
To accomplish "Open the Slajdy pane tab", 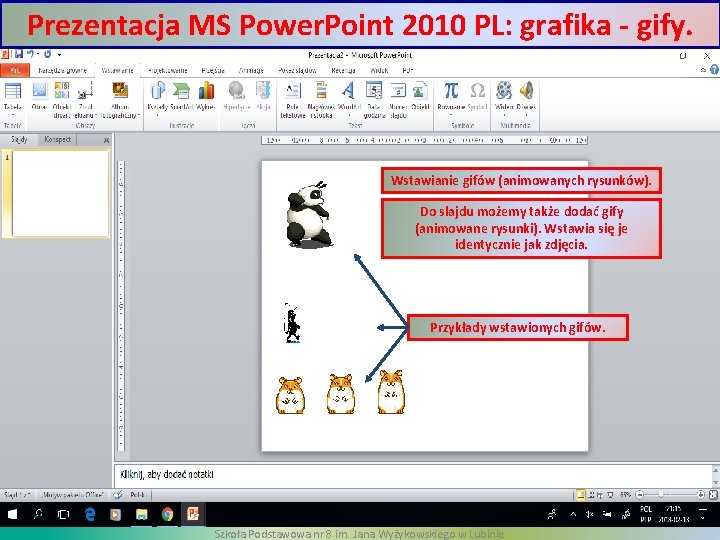I will point(19,139).
